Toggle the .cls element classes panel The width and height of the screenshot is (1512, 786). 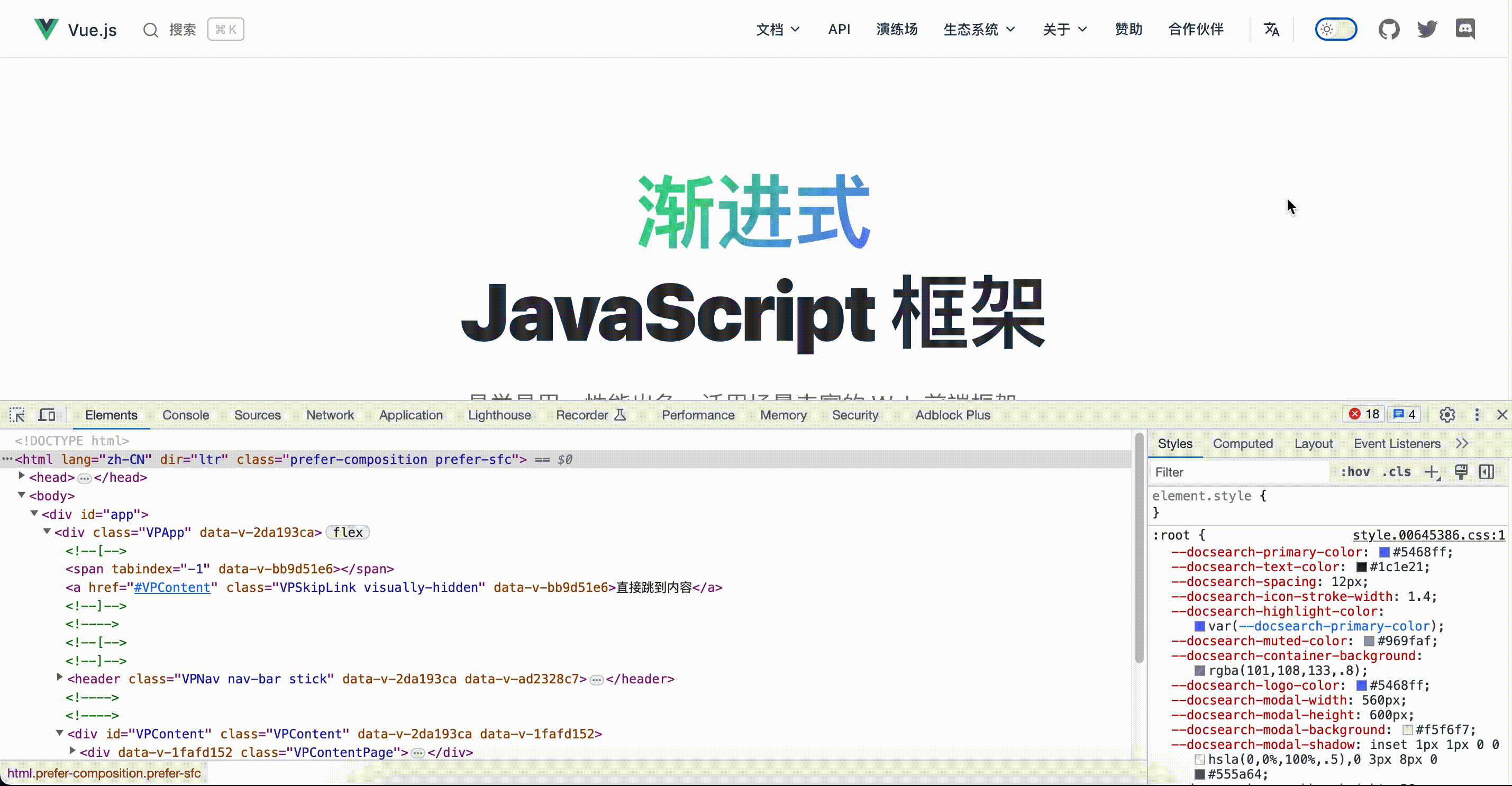pos(1396,472)
